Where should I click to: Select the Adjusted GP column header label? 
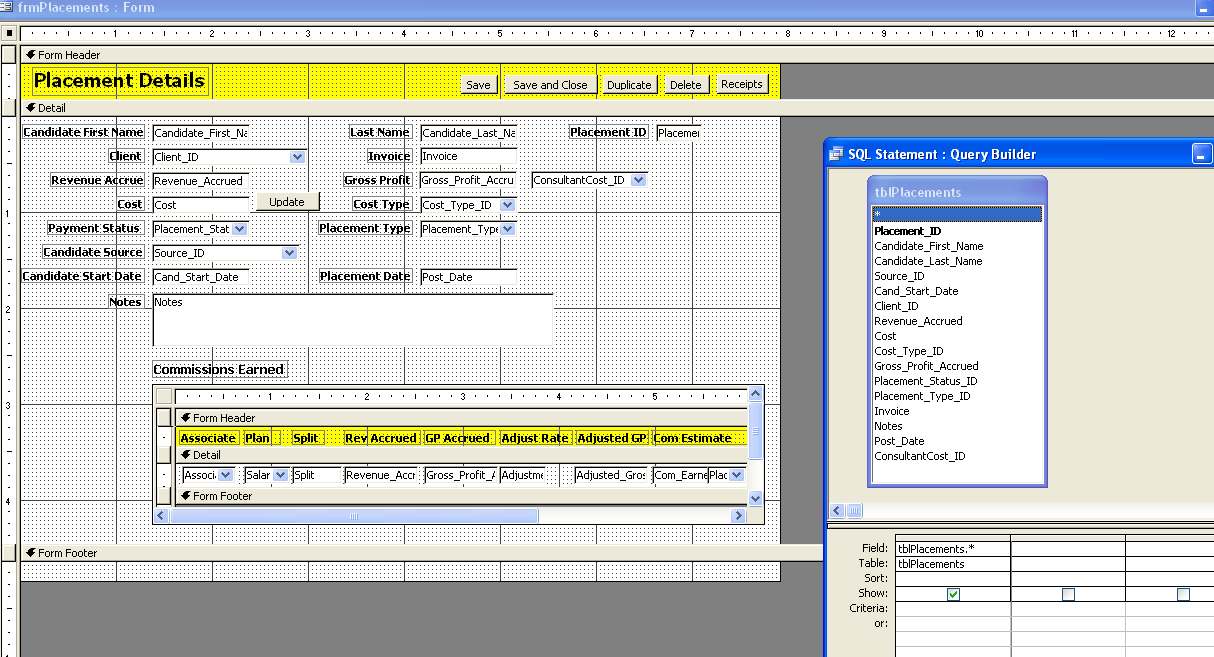tap(612, 438)
